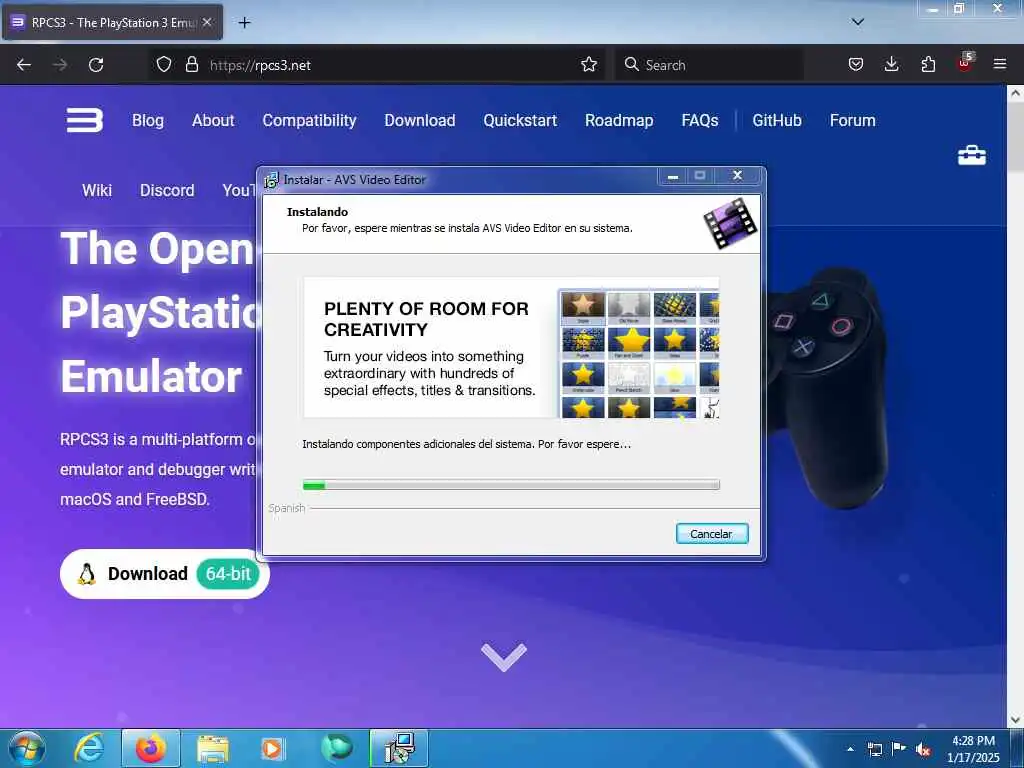1024x768 pixels.
Task: Open the About menu item
Action: (213, 120)
